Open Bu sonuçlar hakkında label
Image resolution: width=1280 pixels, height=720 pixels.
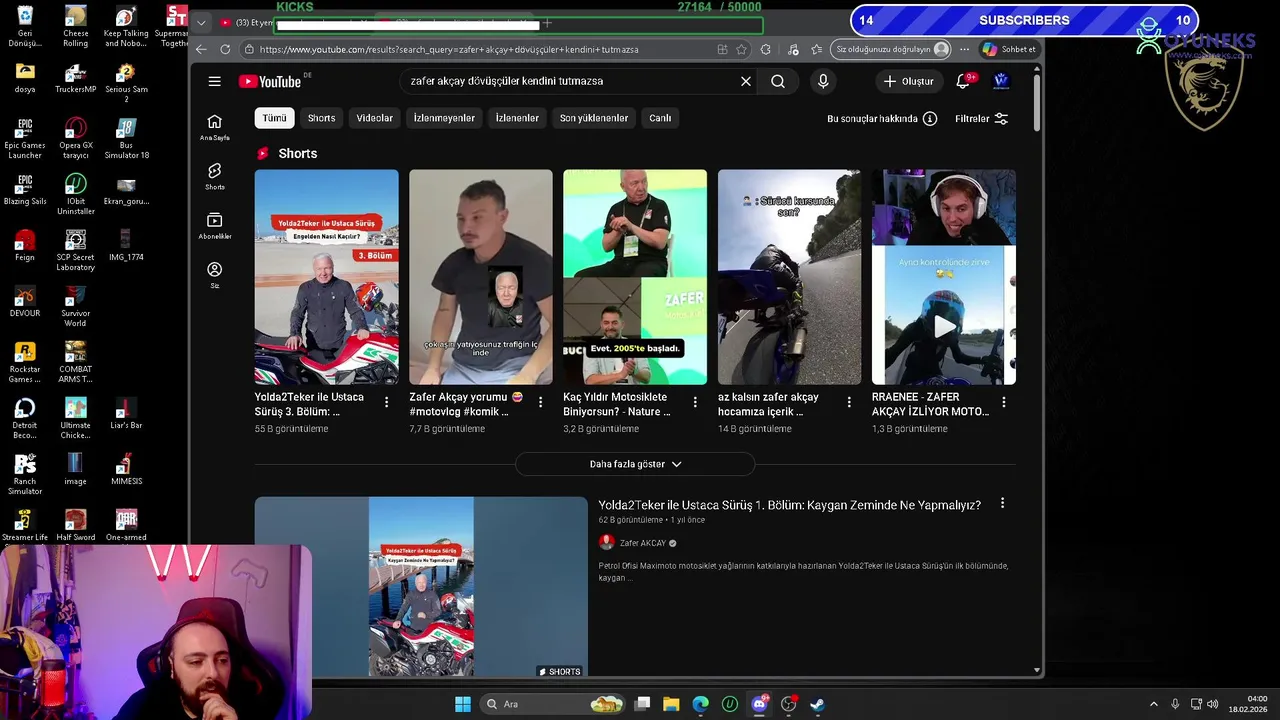click(872, 118)
